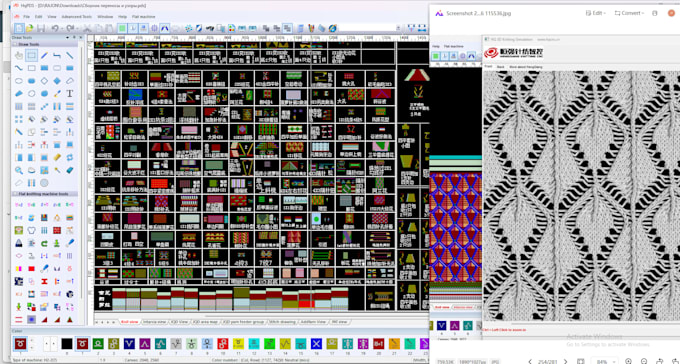Screen dimensions: 680x364
Task: Click the Save floppy disk icon
Action: coord(41,29)
